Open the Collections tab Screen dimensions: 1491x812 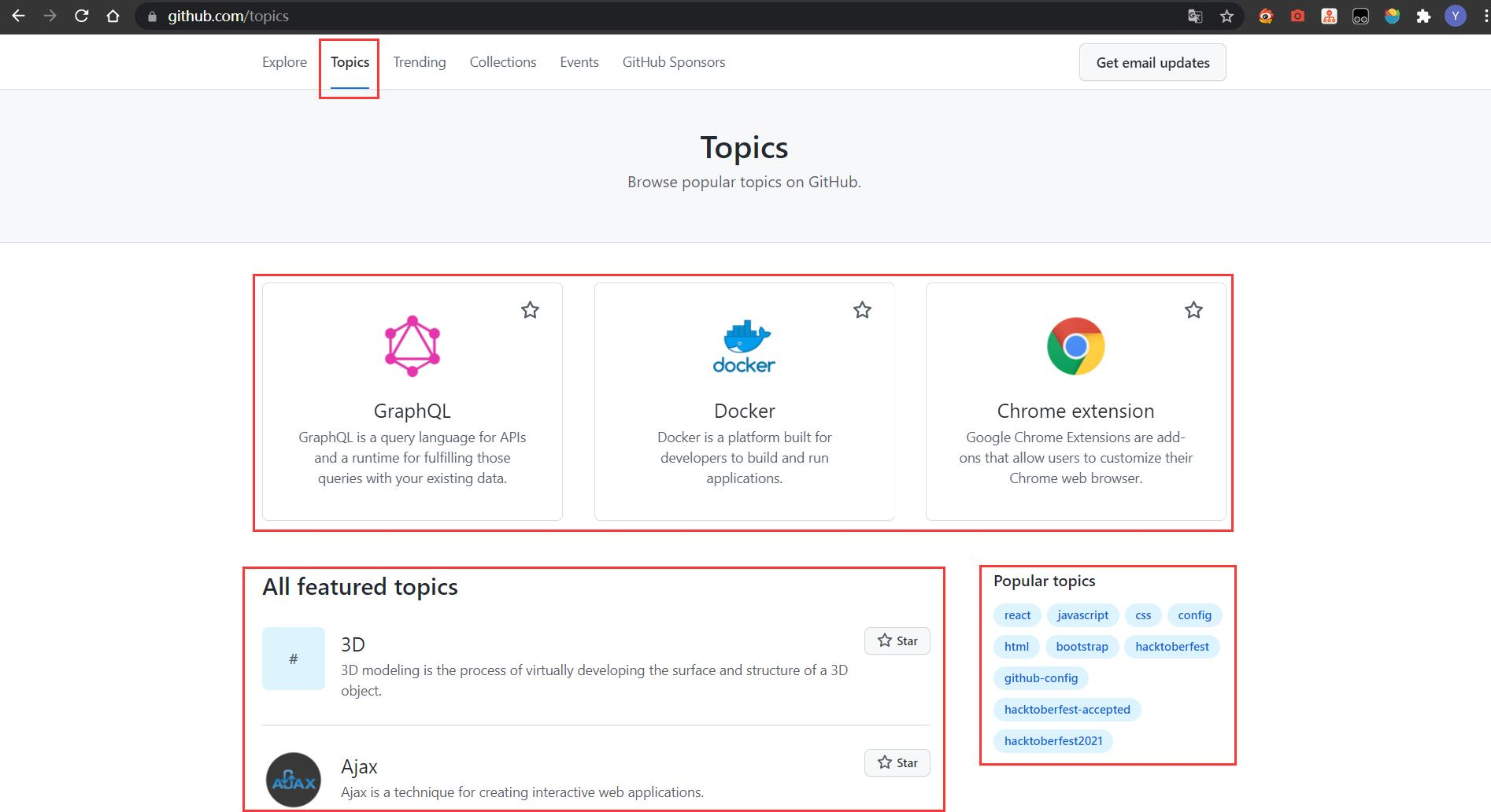(x=502, y=62)
